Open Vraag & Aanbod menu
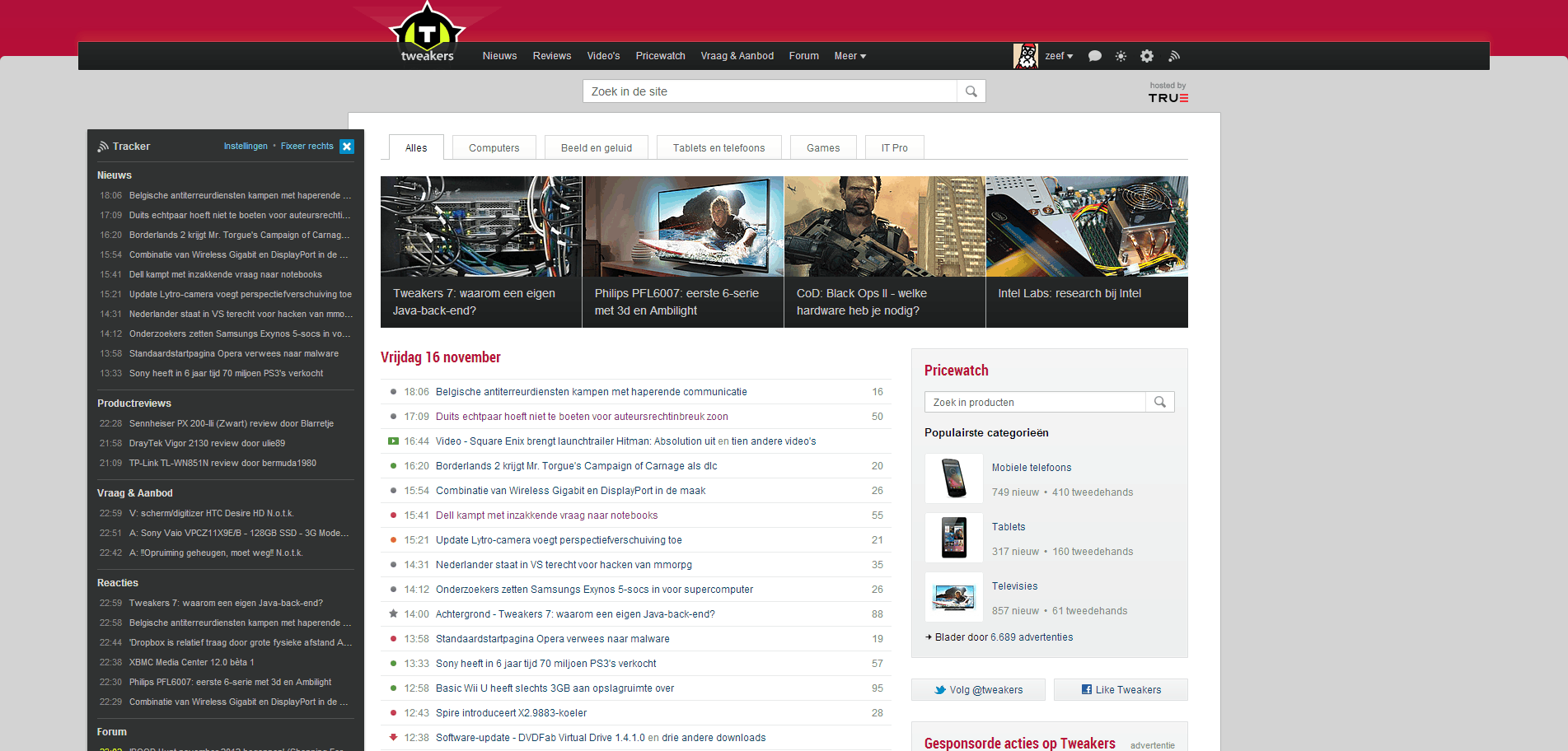The width and height of the screenshot is (1568, 751). [737, 56]
